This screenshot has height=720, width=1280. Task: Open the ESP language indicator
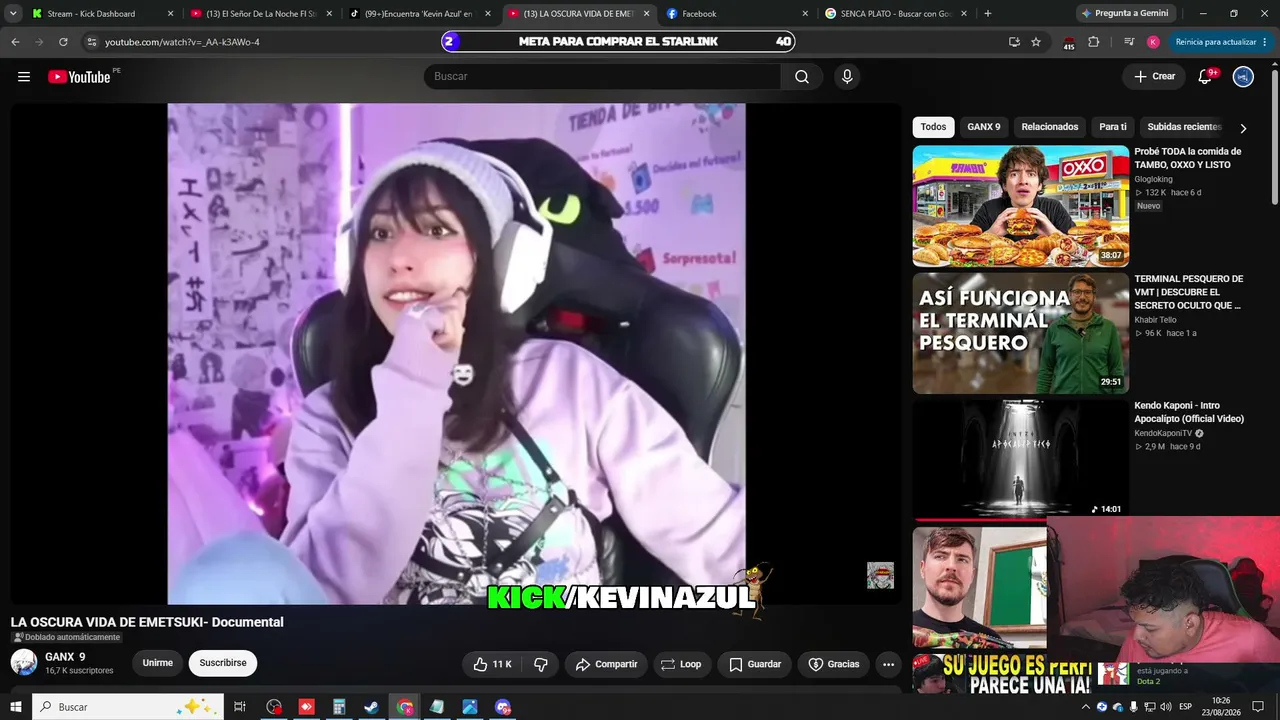point(1186,707)
